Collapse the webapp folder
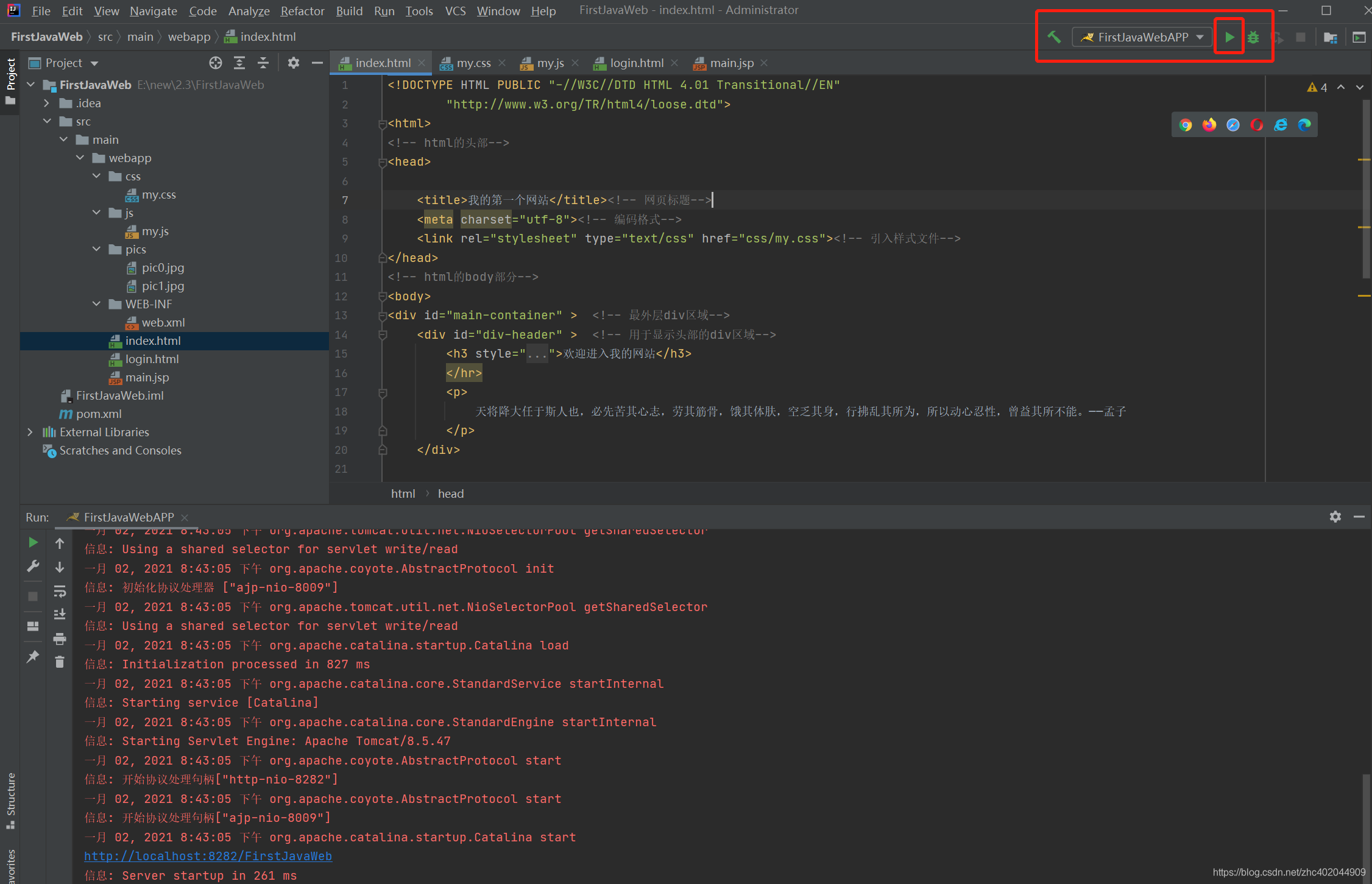The image size is (1372, 884). point(80,158)
